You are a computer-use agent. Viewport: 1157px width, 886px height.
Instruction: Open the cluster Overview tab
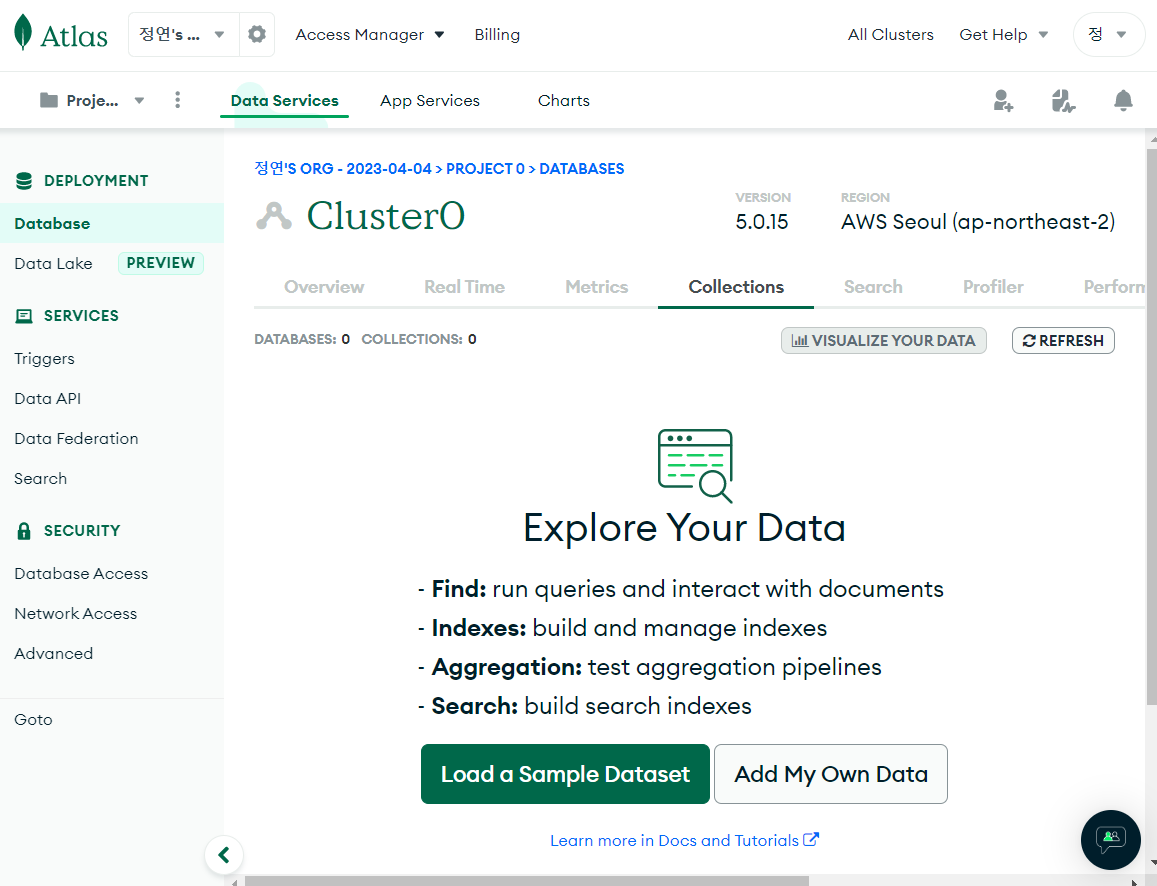[324, 287]
